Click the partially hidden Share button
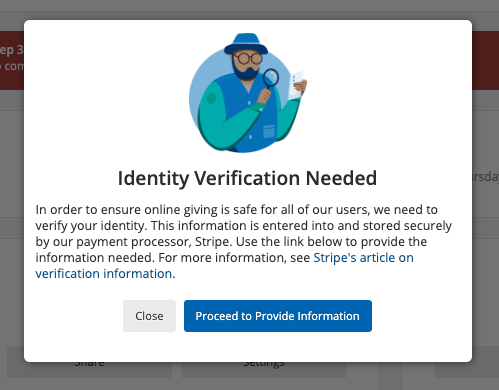This screenshot has height=390, width=499. pyautogui.click(x=89, y=370)
